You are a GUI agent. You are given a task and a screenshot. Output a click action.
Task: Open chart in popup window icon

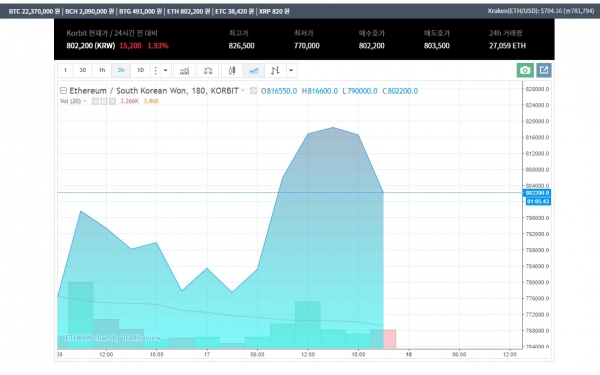coord(544,70)
